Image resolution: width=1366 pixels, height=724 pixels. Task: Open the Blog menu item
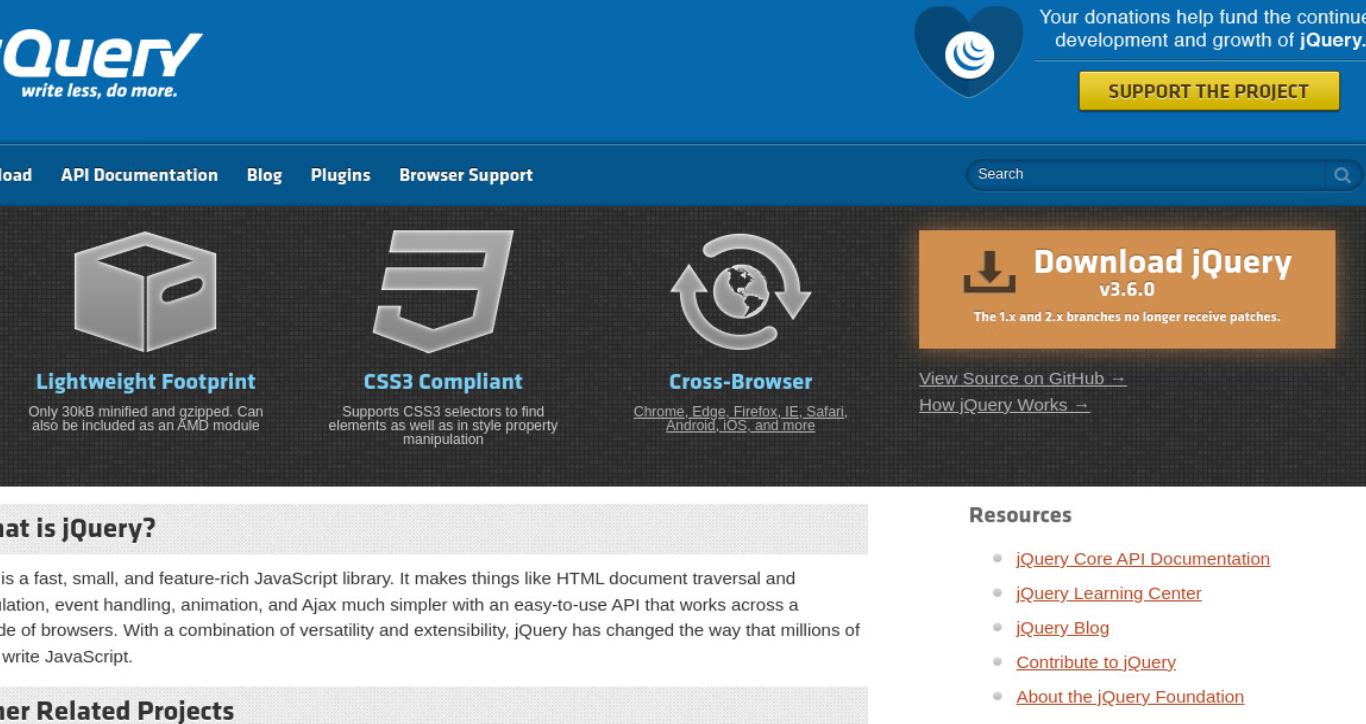click(264, 175)
